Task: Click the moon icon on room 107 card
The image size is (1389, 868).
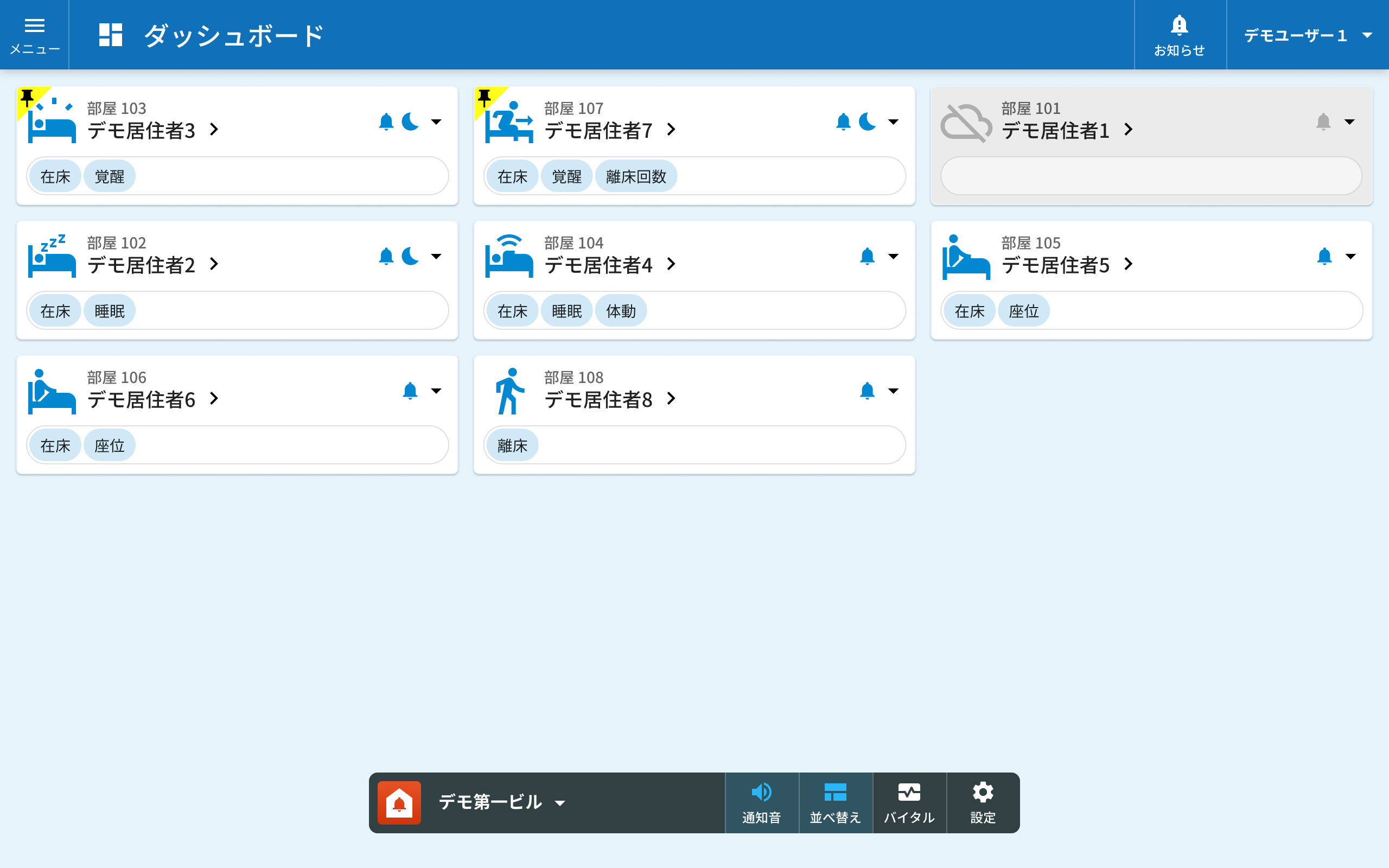Action: point(867,122)
